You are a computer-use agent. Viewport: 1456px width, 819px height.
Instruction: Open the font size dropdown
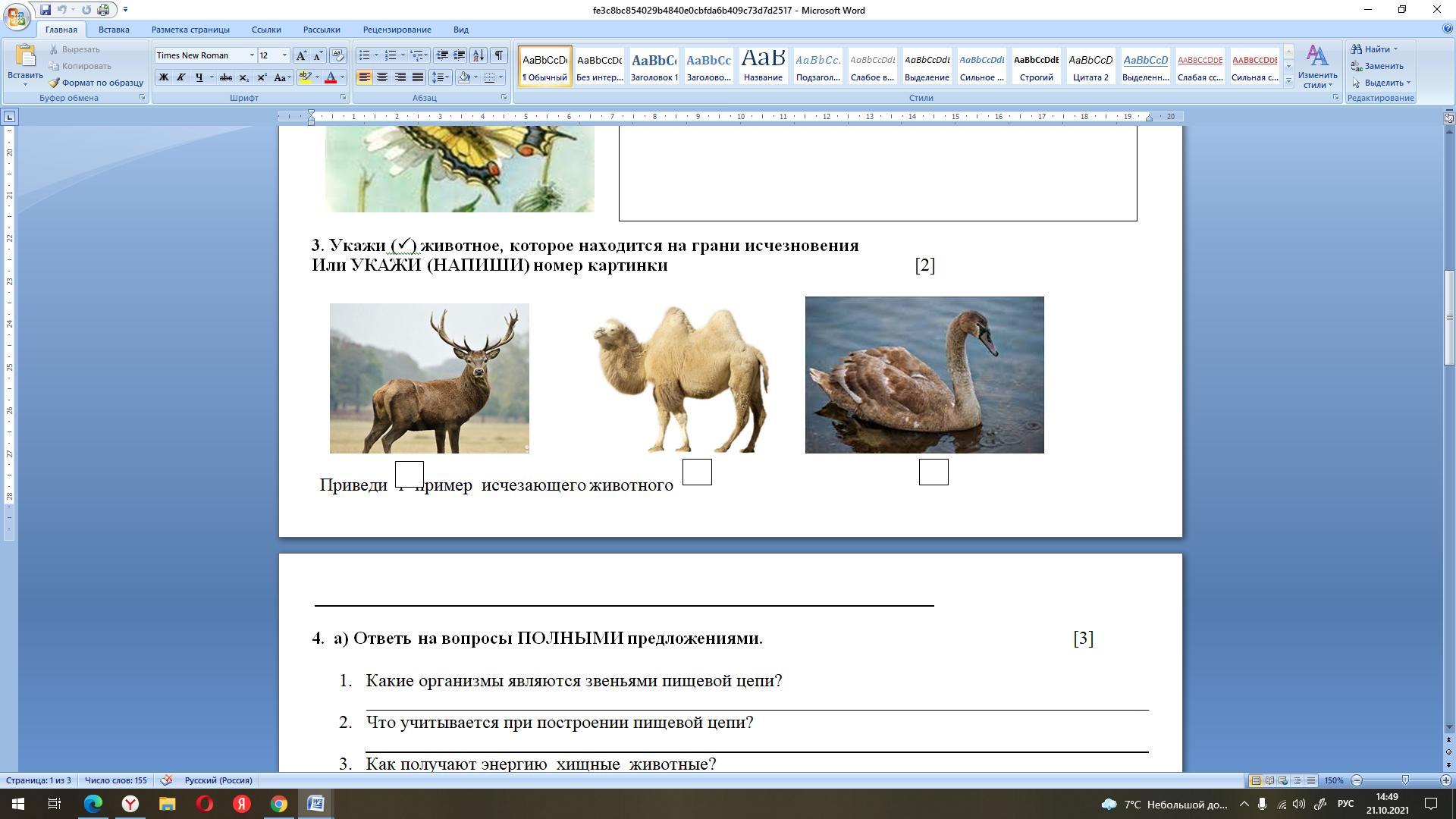coord(284,55)
